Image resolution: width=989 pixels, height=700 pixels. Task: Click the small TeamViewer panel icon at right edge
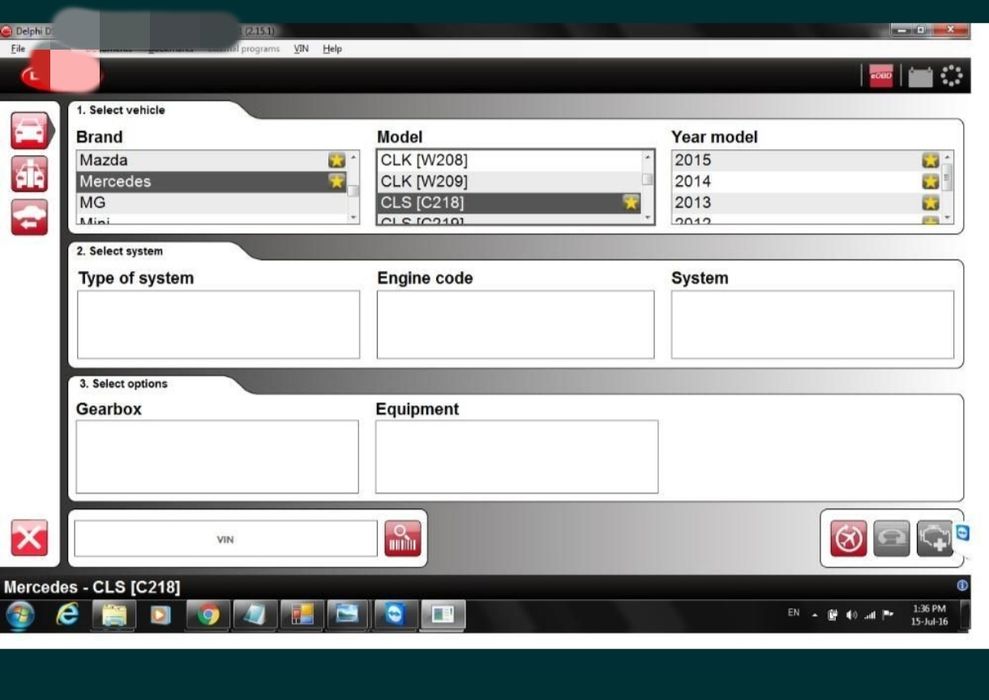(963, 533)
